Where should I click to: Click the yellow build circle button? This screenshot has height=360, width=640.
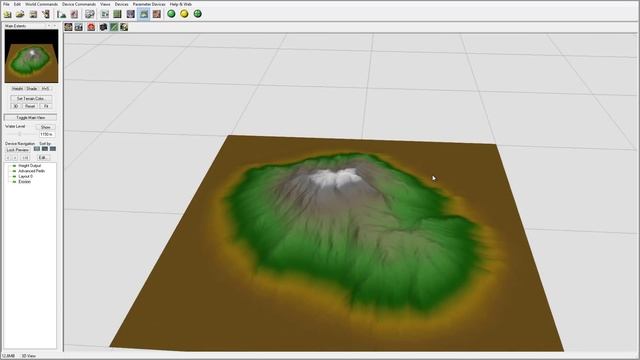click(x=184, y=14)
